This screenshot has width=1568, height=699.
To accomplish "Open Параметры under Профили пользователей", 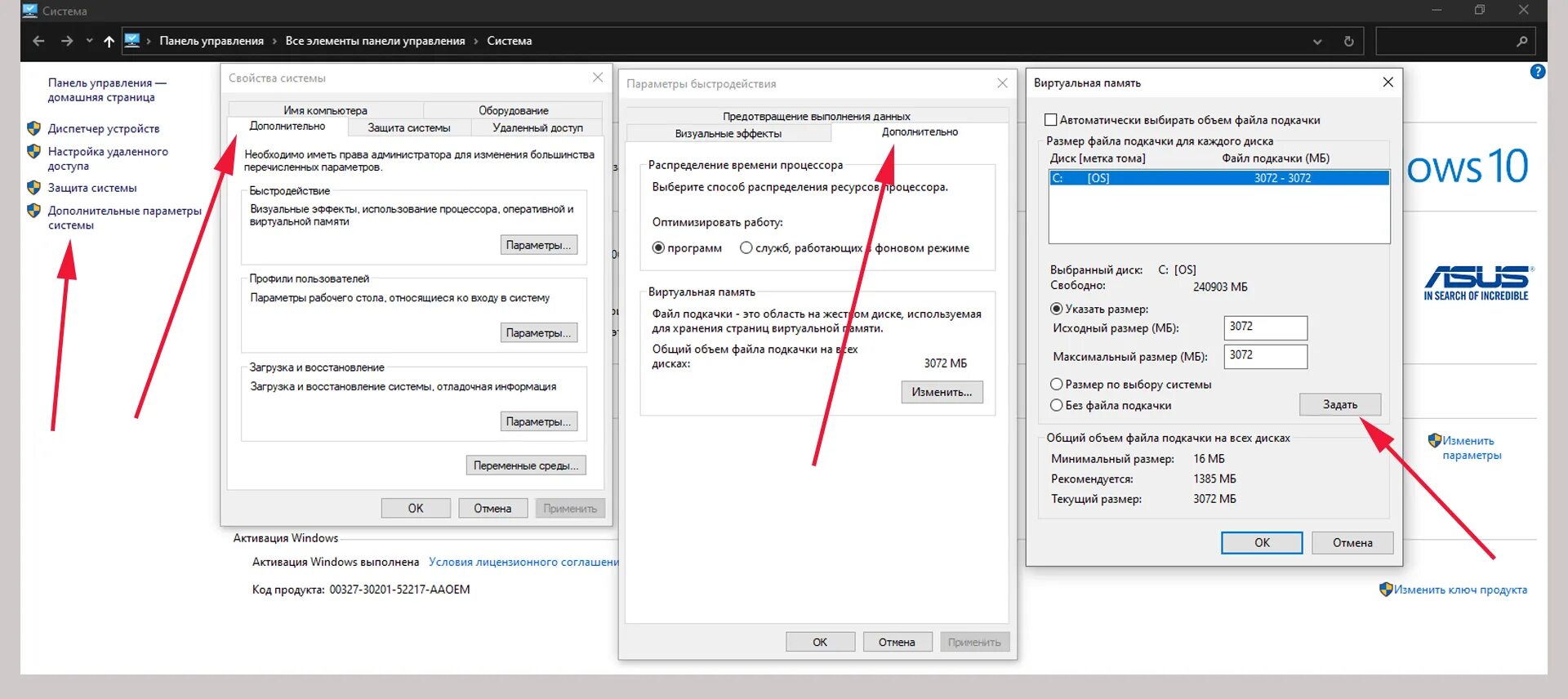I will tap(538, 332).
